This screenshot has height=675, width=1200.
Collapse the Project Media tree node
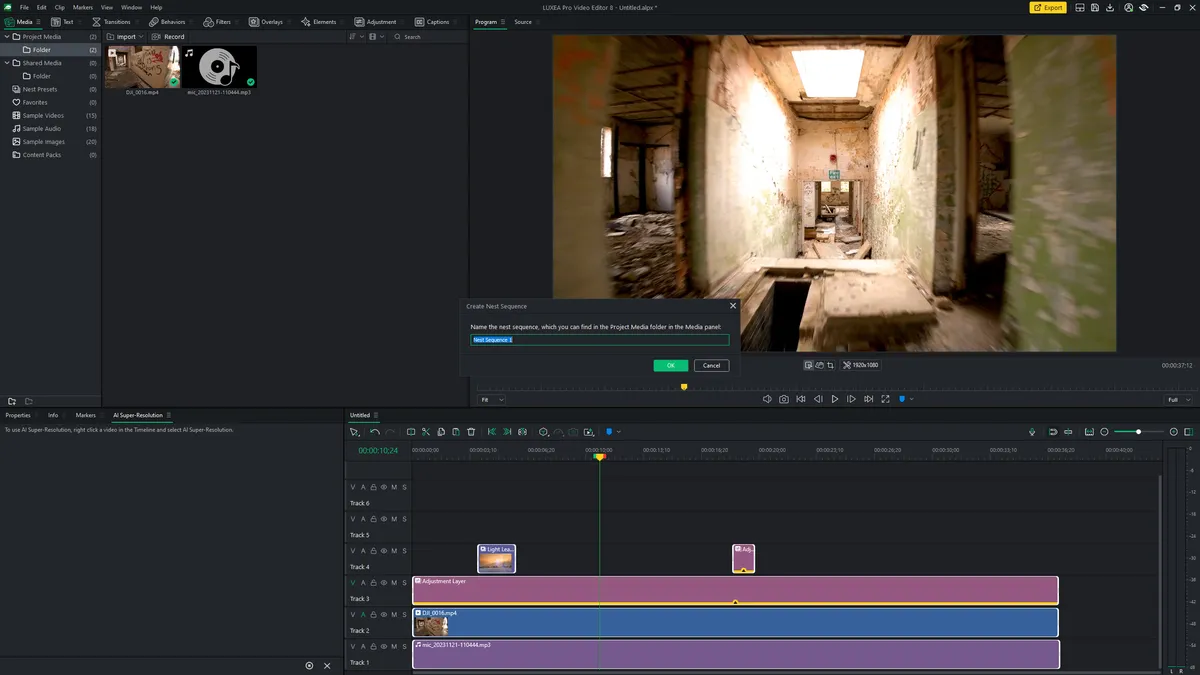tap(6, 37)
